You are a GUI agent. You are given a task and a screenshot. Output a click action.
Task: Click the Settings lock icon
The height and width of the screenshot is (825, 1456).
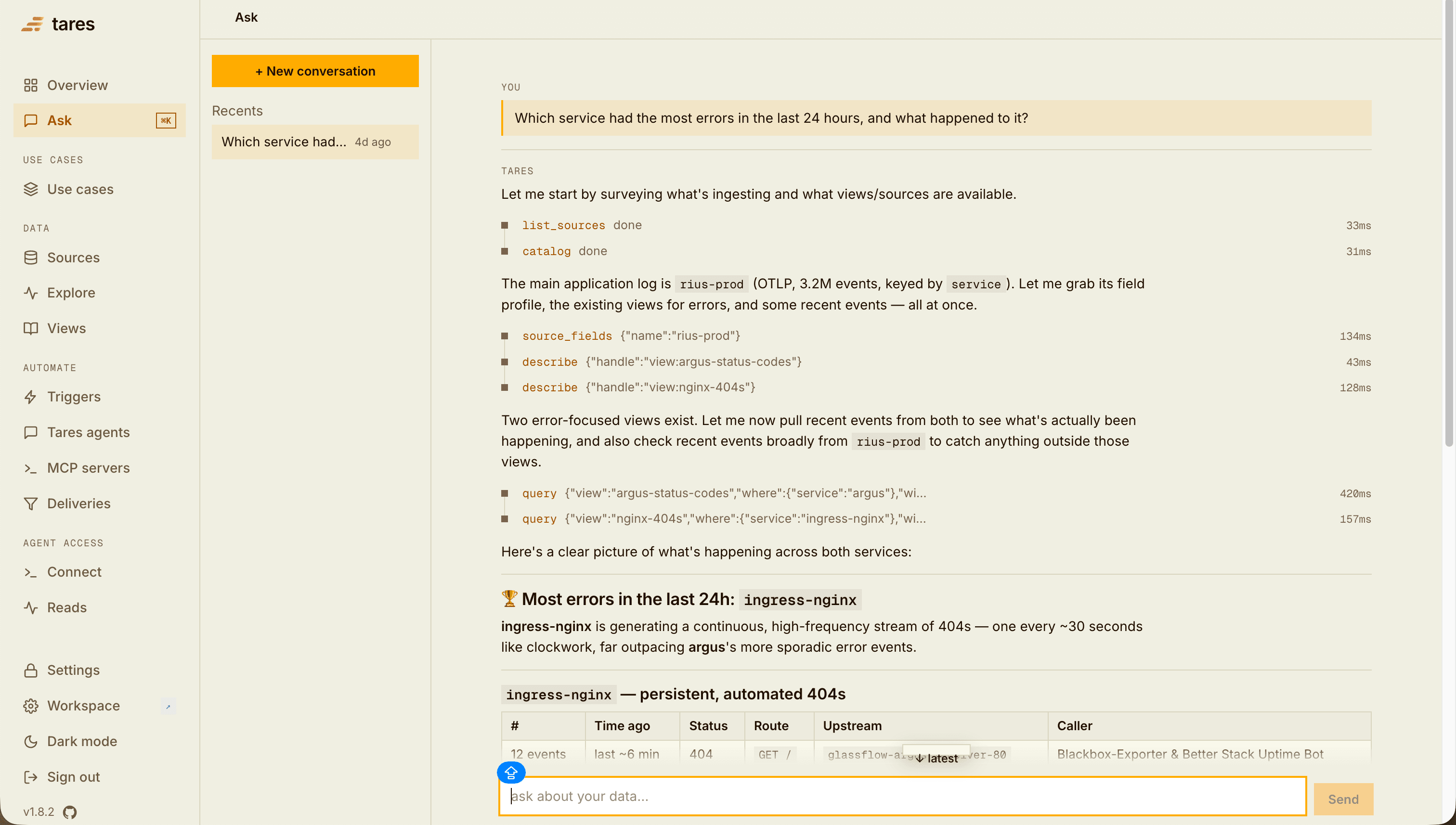pyautogui.click(x=31, y=670)
